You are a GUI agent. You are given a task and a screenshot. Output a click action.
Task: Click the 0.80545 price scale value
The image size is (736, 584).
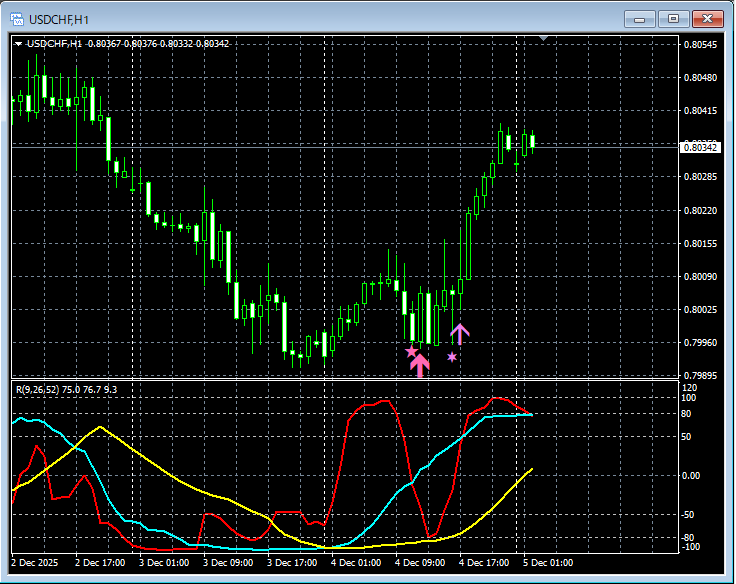[x=699, y=45]
